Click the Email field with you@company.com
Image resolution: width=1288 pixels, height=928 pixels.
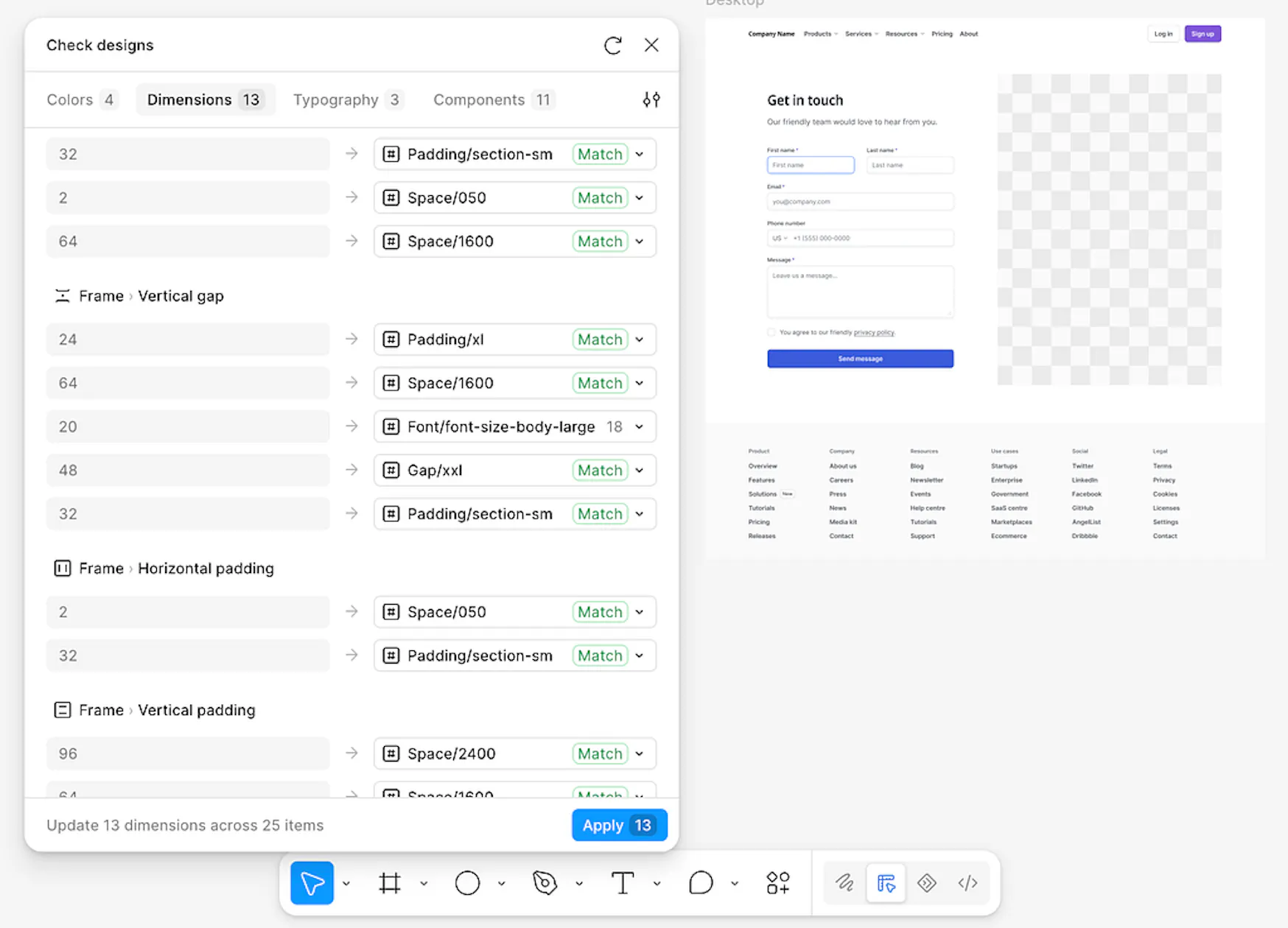pyautogui.click(x=861, y=202)
